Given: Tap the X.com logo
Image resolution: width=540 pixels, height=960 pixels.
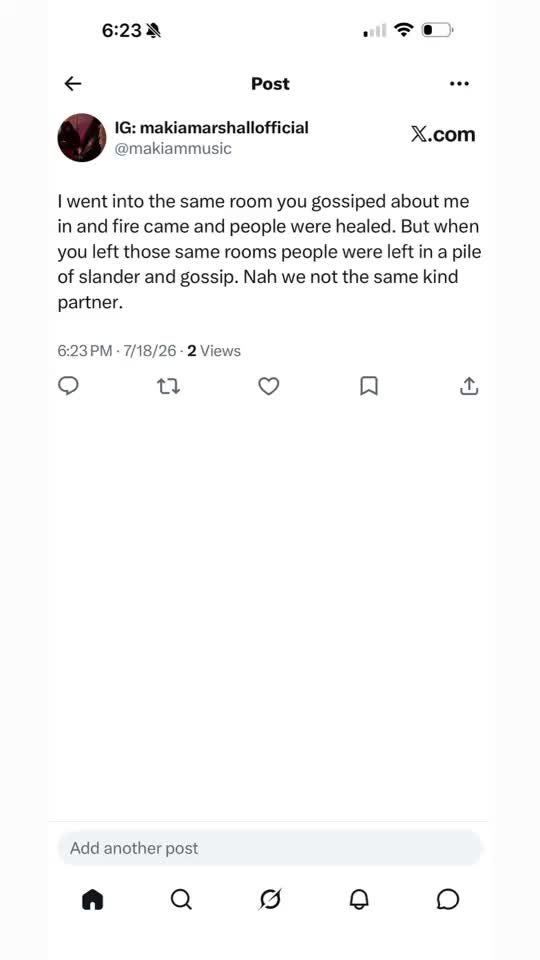Looking at the screenshot, I should 443,135.
